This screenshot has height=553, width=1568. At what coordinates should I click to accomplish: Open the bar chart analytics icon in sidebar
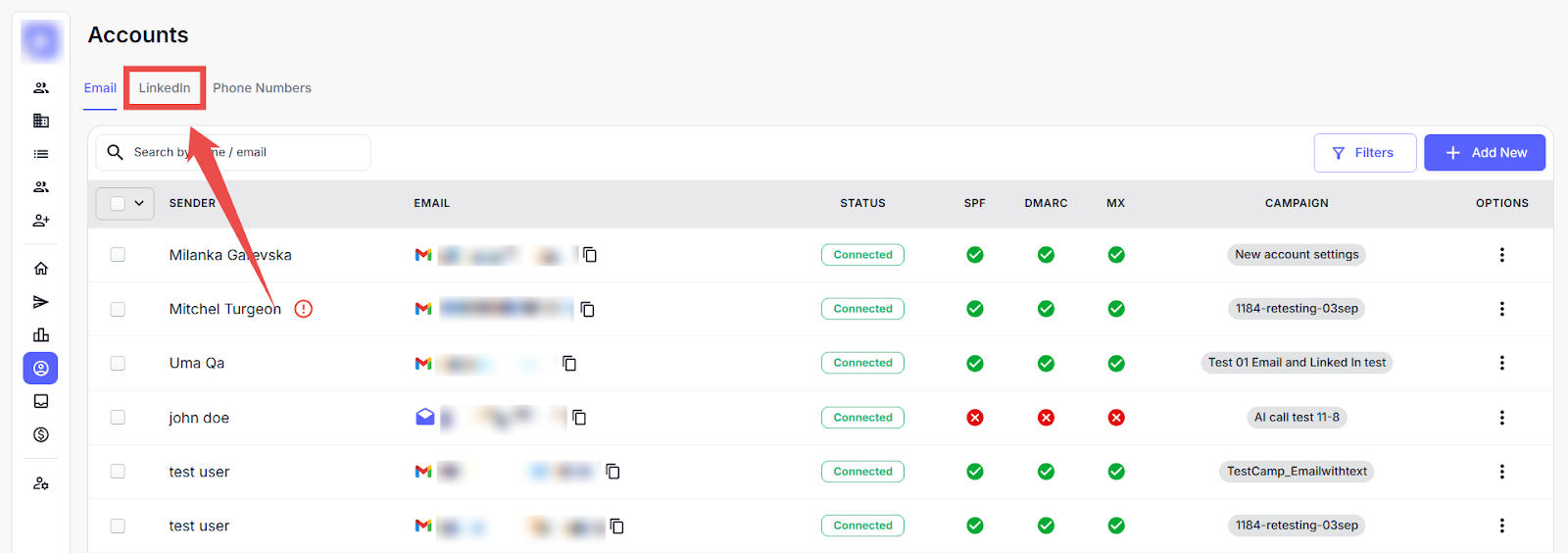41,335
